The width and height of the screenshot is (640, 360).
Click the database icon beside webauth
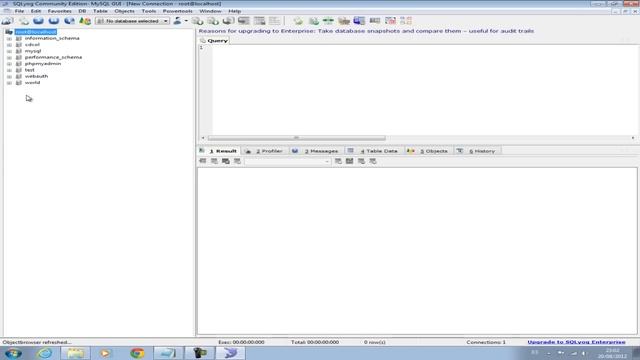click(19, 76)
